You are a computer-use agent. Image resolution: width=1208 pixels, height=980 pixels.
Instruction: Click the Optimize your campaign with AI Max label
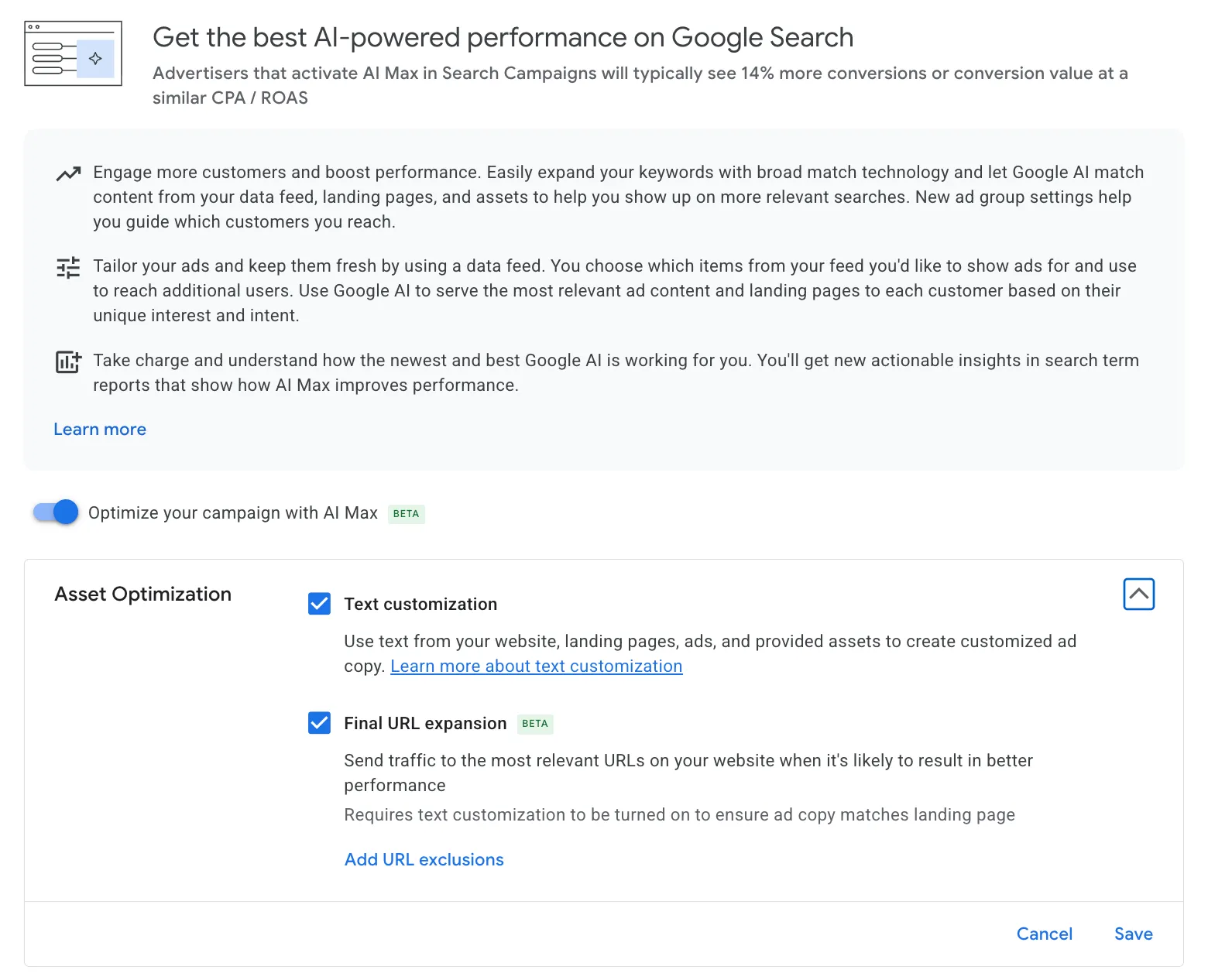click(233, 513)
